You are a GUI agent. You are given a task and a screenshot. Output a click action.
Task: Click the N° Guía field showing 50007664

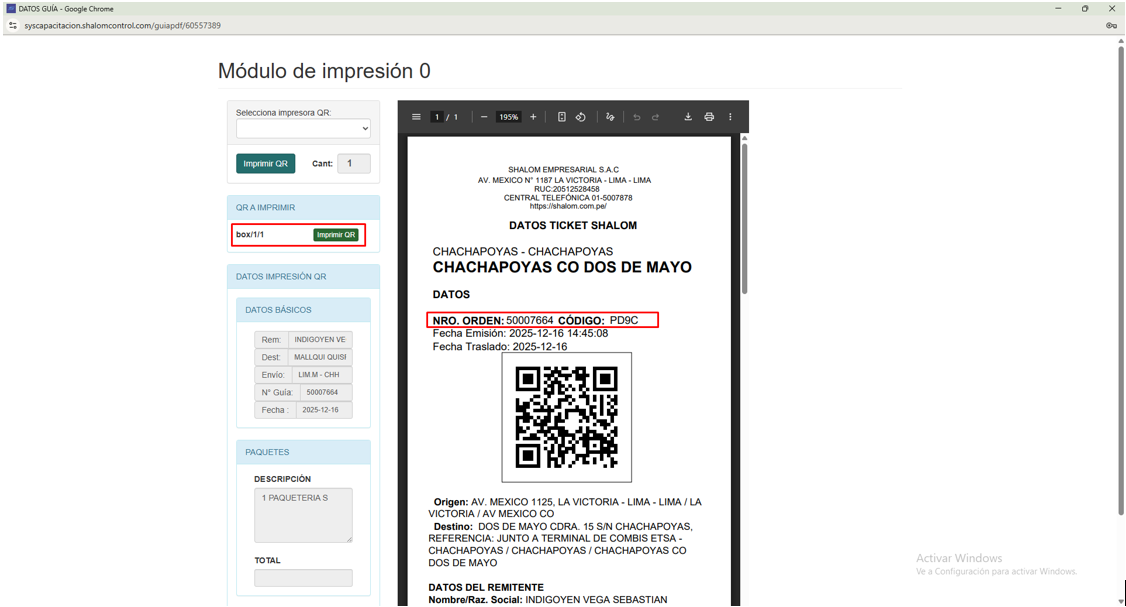click(323, 392)
